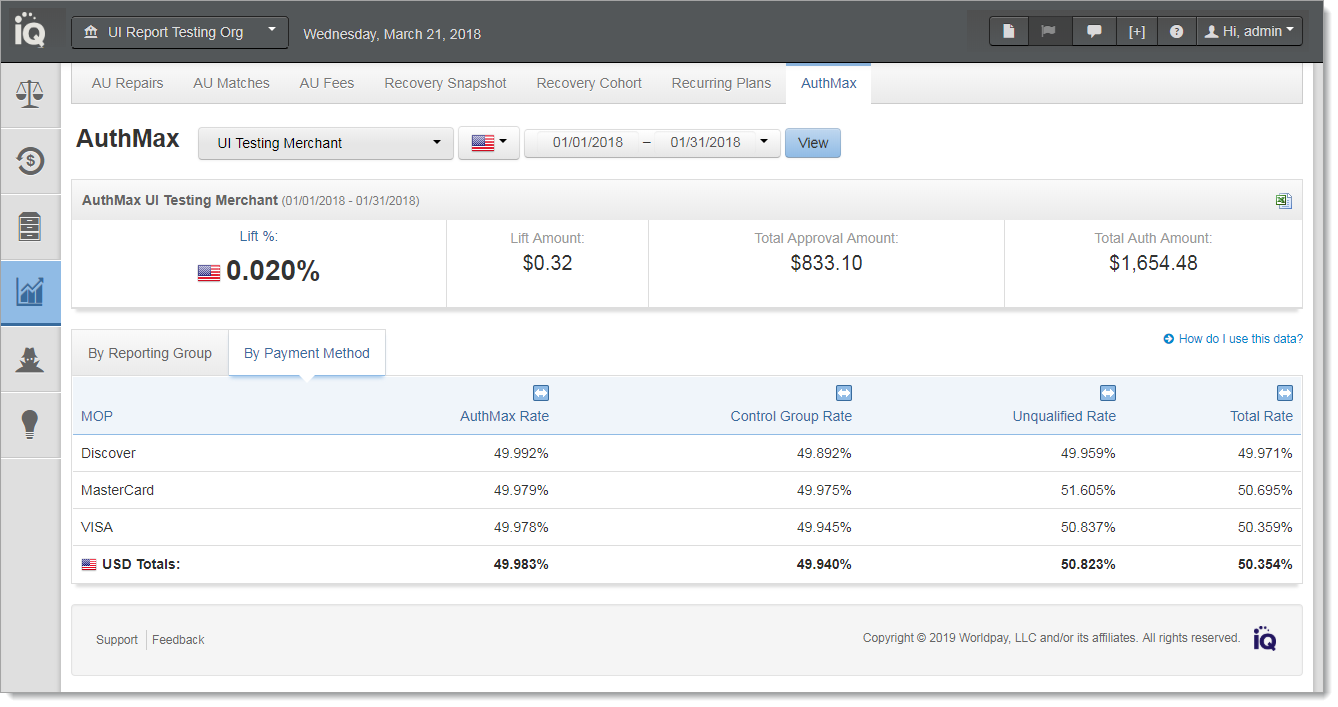Viewport: 1338px width, 707px height.
Task: Click the View button
Action: click(812, 143)
